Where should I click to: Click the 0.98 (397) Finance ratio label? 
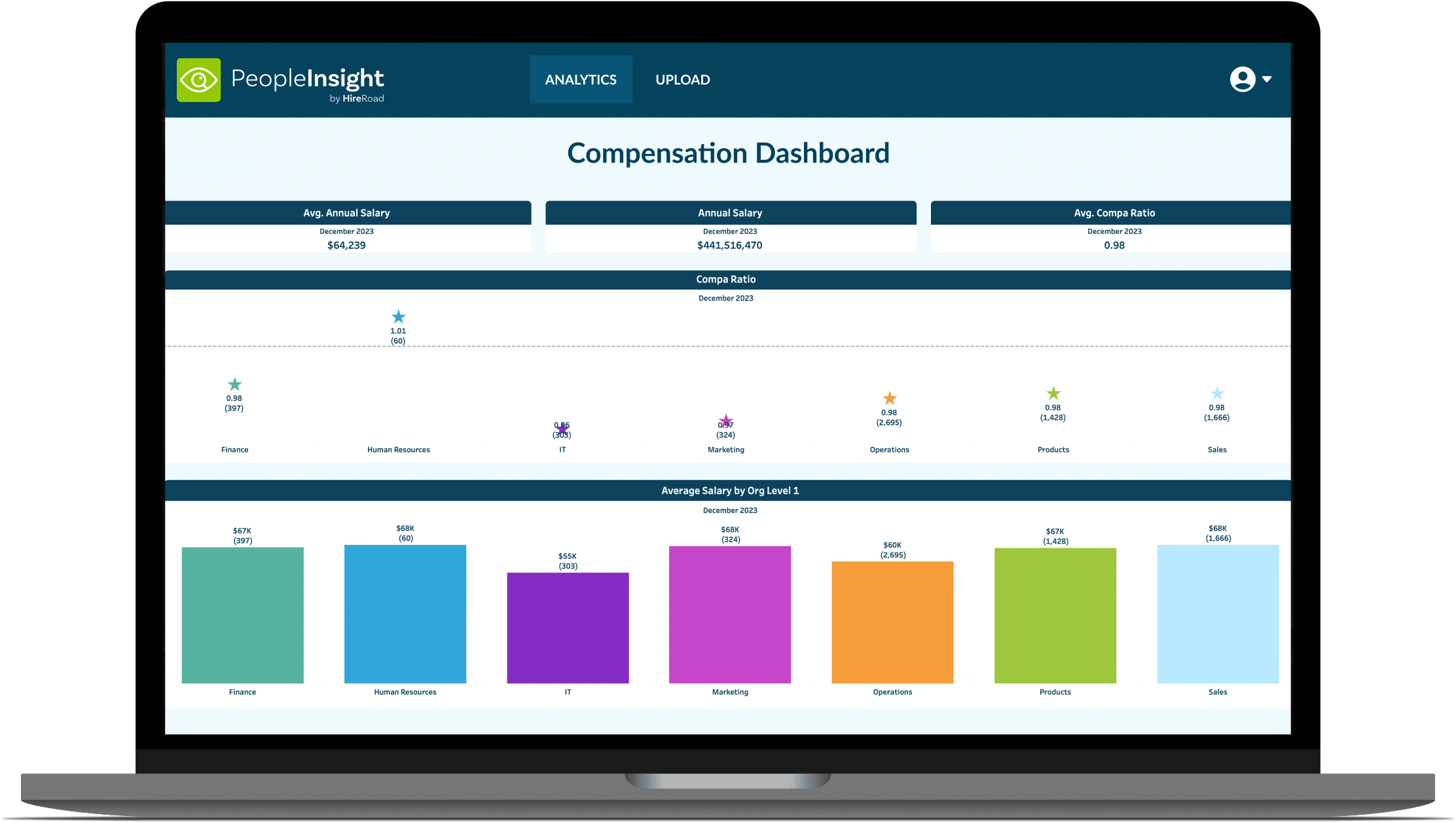[x=234, y=403]
